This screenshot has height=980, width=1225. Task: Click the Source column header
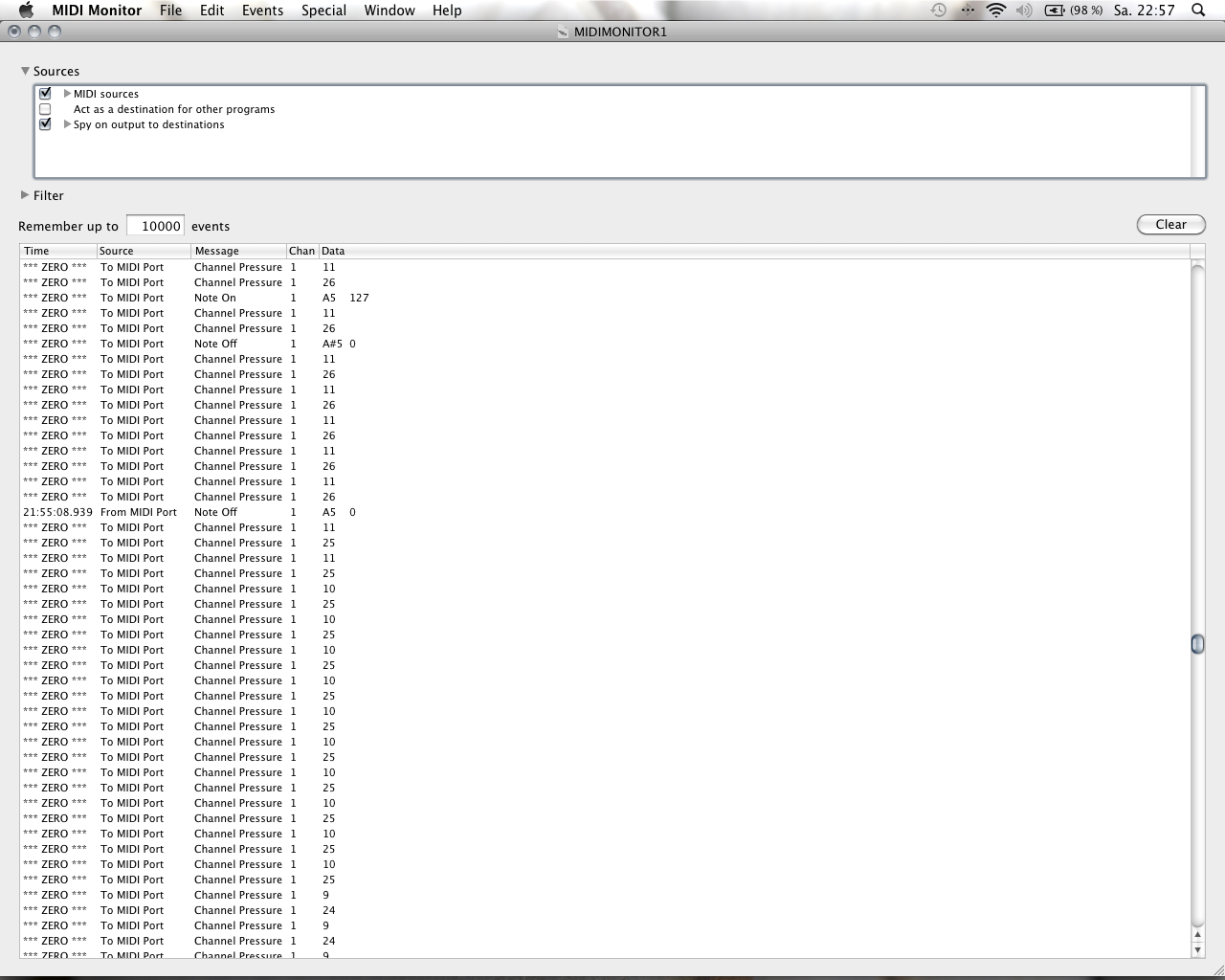(144, 251)
